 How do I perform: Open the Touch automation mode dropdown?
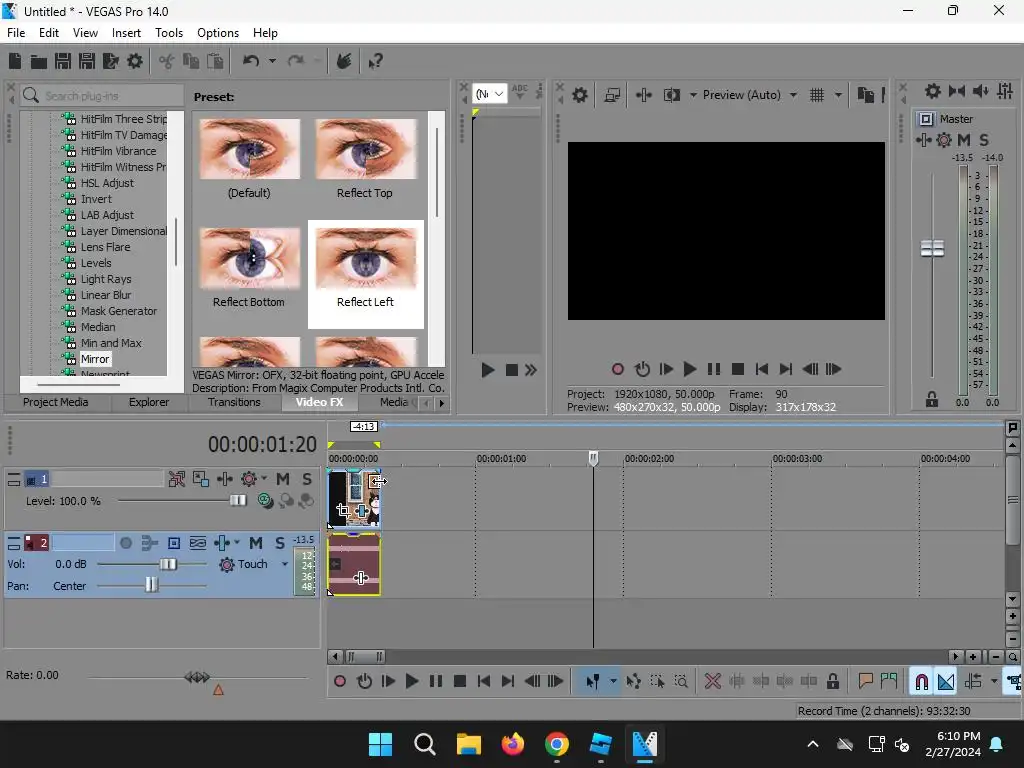[285, 564]
